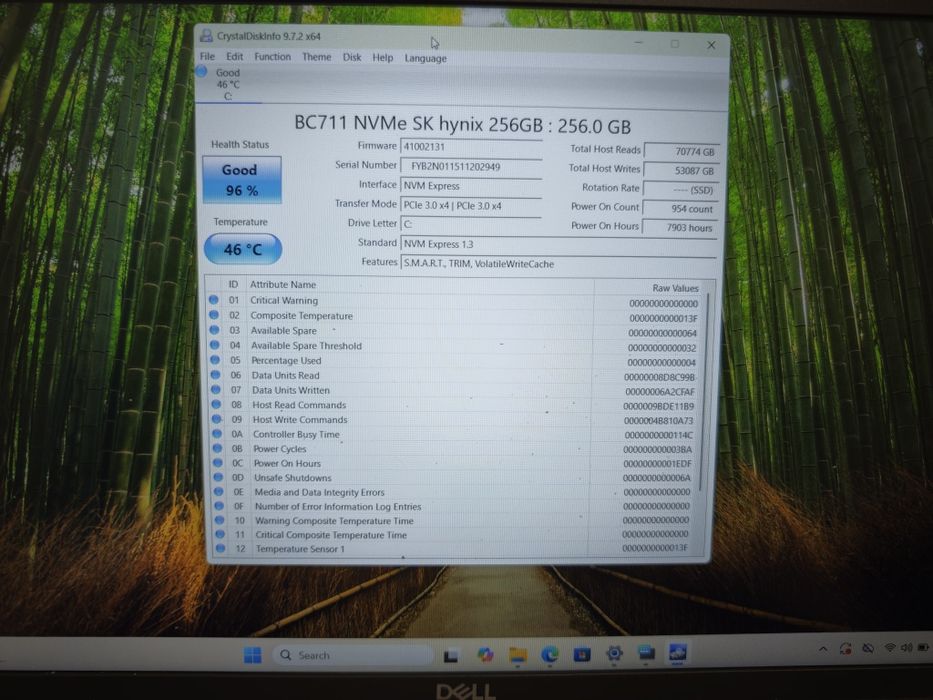Select Warning Composite Temperature Time row
The height and width of the screenshot is (700, 933).
click(x=455, y=521)
